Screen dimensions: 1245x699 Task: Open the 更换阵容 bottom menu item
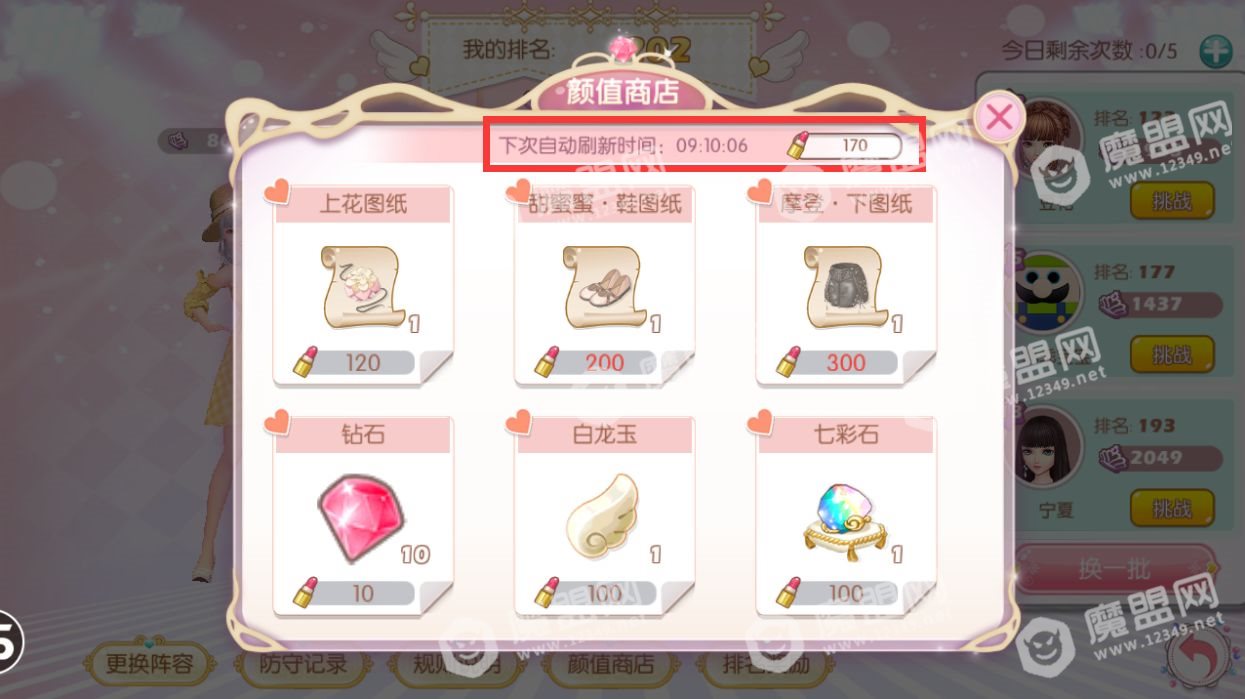tap(150, 662)
